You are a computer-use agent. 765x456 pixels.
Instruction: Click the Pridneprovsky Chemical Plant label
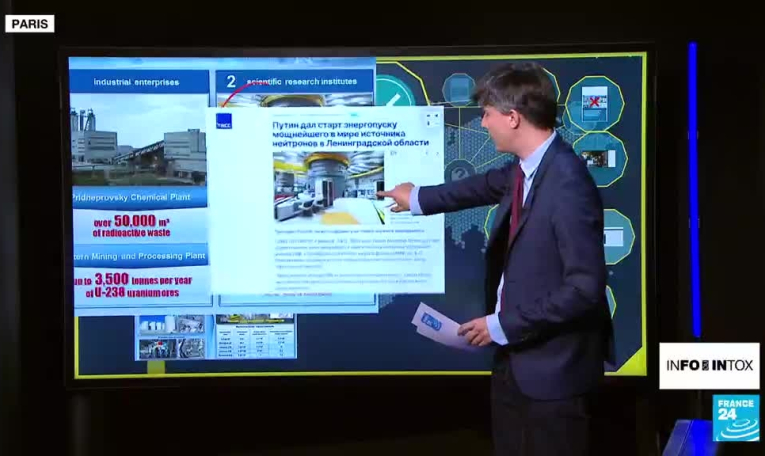(139, 198)
